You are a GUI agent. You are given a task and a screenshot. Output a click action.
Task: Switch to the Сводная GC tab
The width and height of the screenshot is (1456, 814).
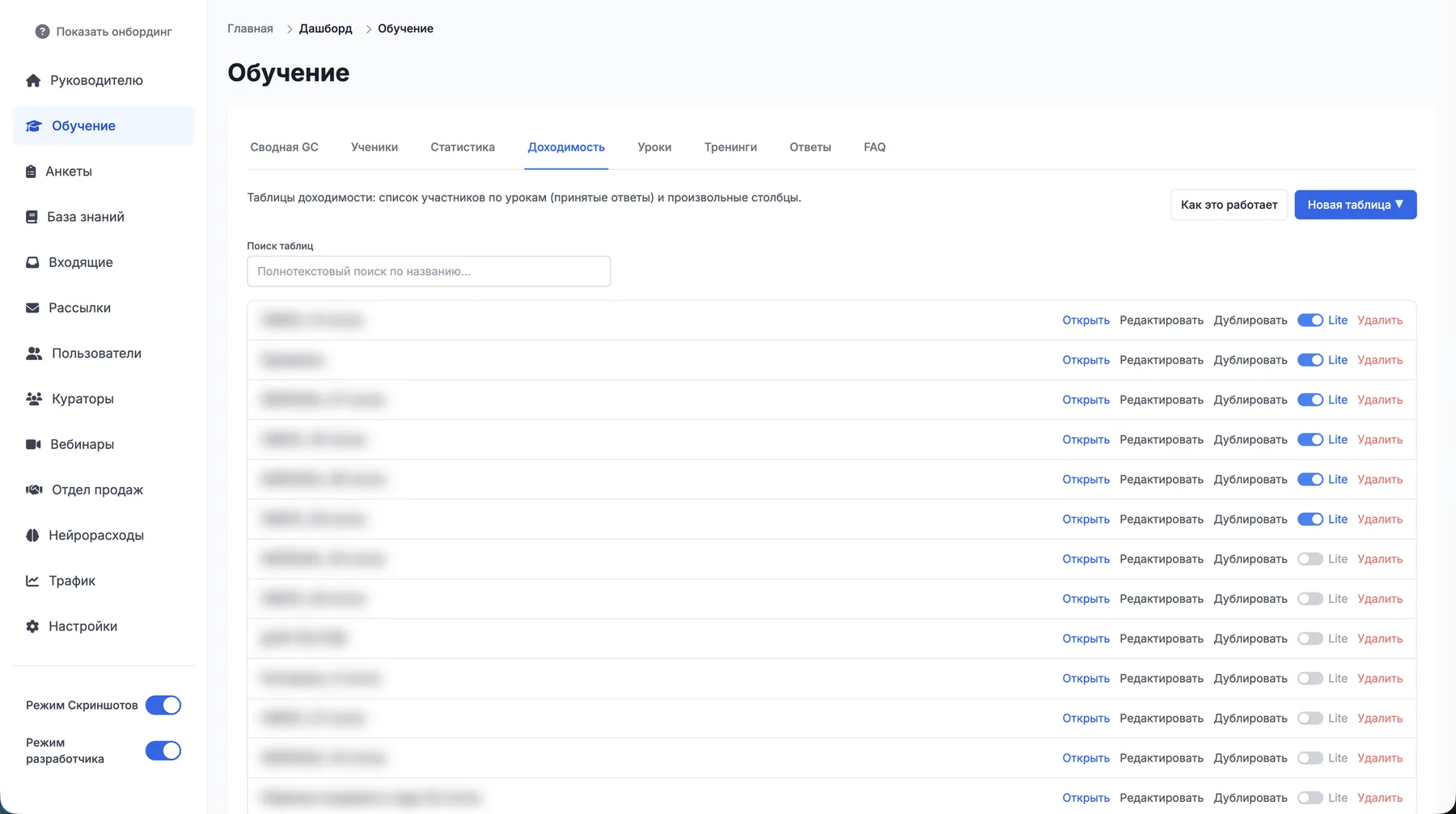pyautogui.click(x=284, y=147)
